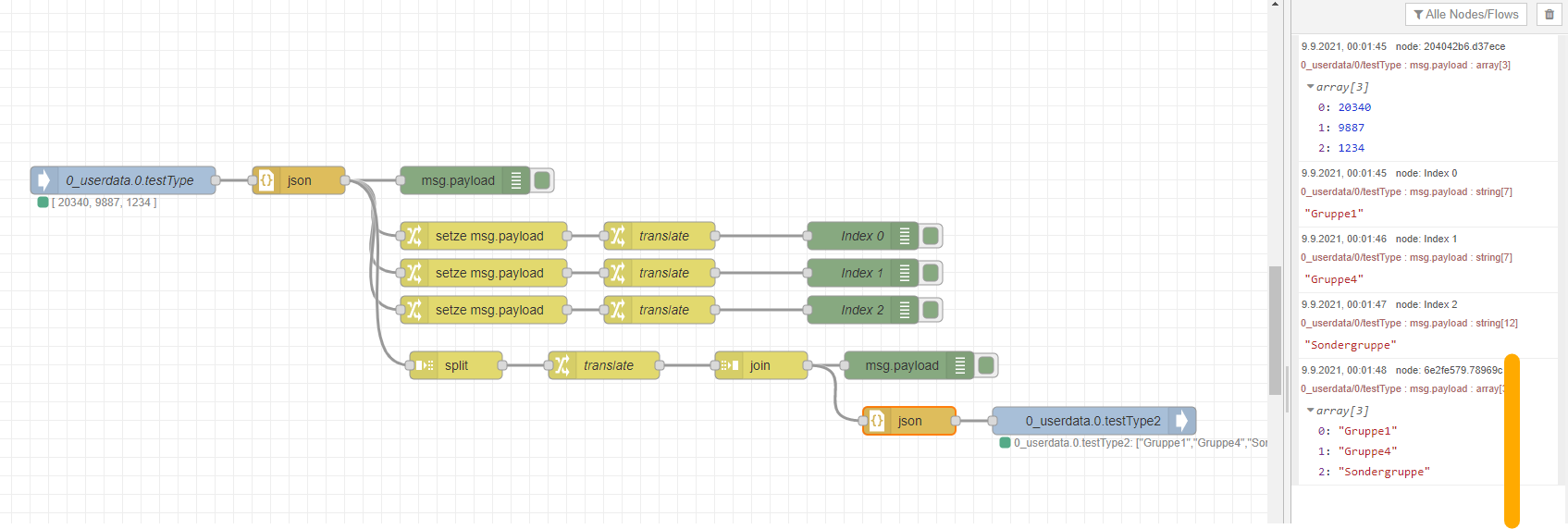Click the change icon on the translate node before Index 1
1568x529 pixels.
pos(618,273)
